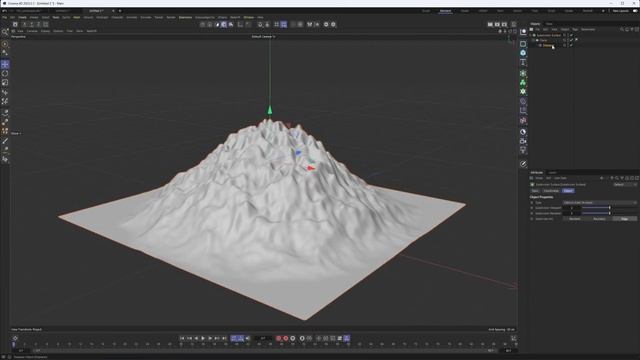Open the Default preset dropdown in Attributes

click(x=625, y=184)
